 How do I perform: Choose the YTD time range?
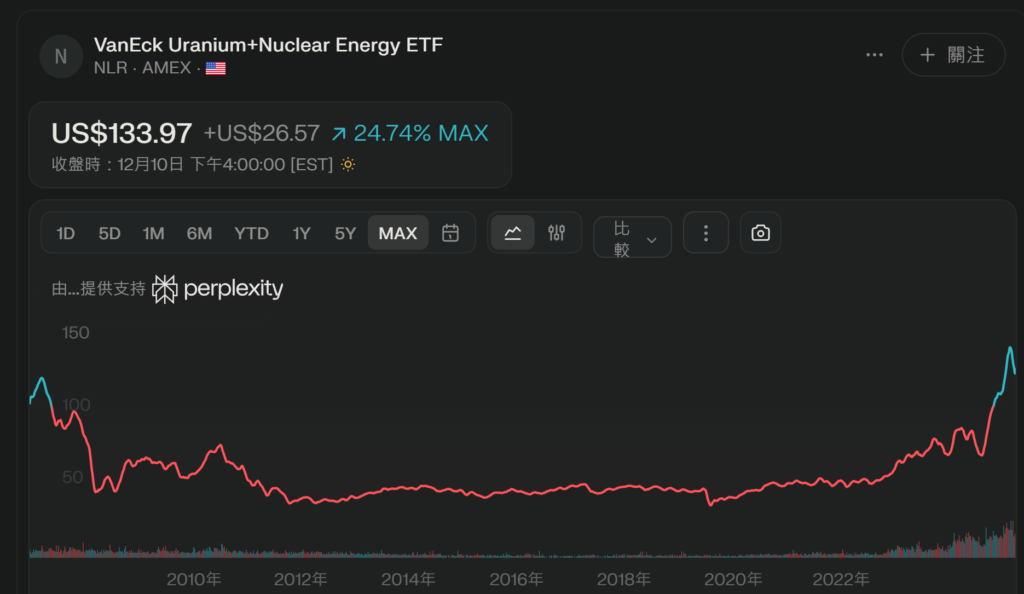pos(251,233)
